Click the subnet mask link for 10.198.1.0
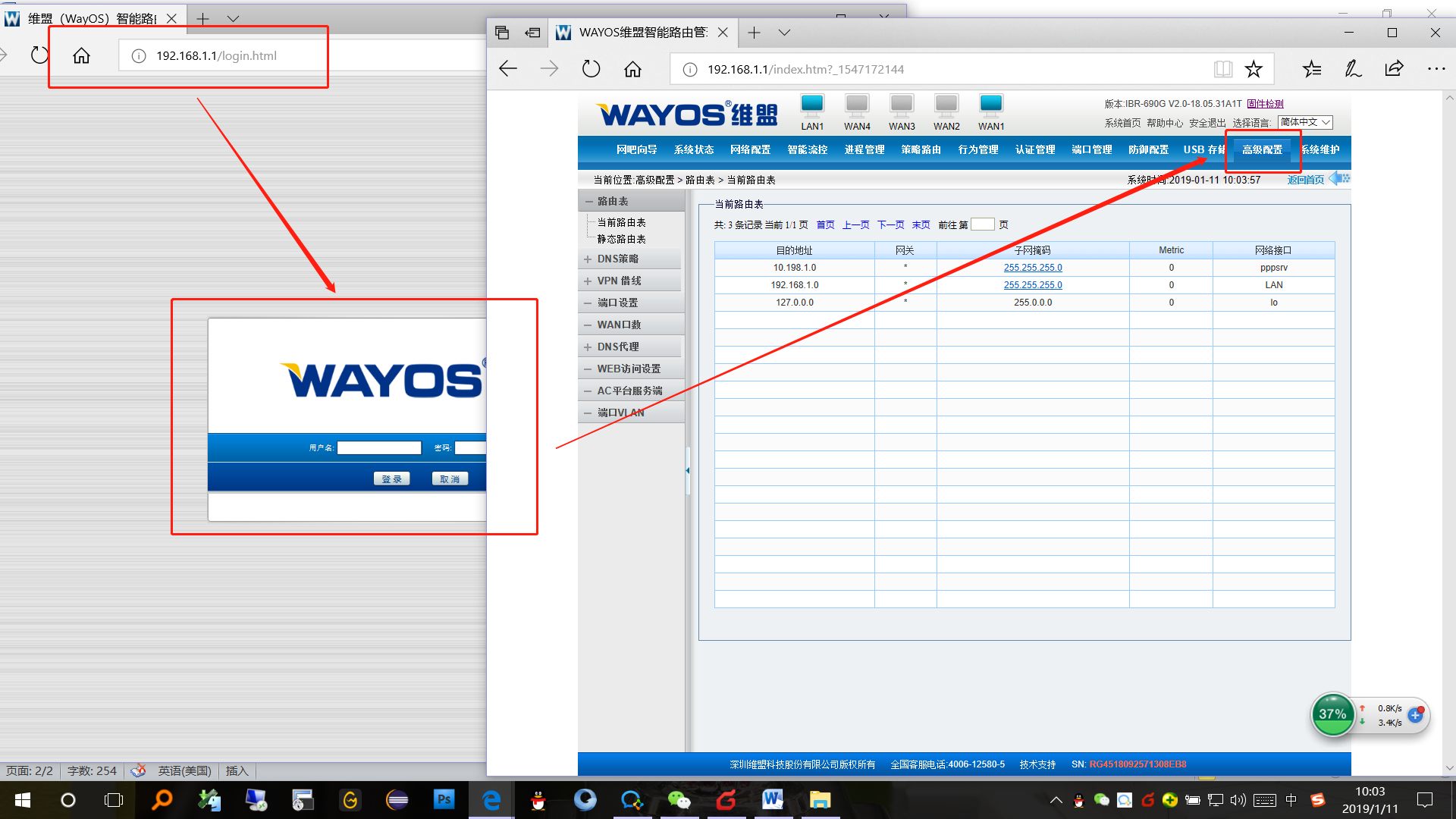 [x=1033, y=268]
